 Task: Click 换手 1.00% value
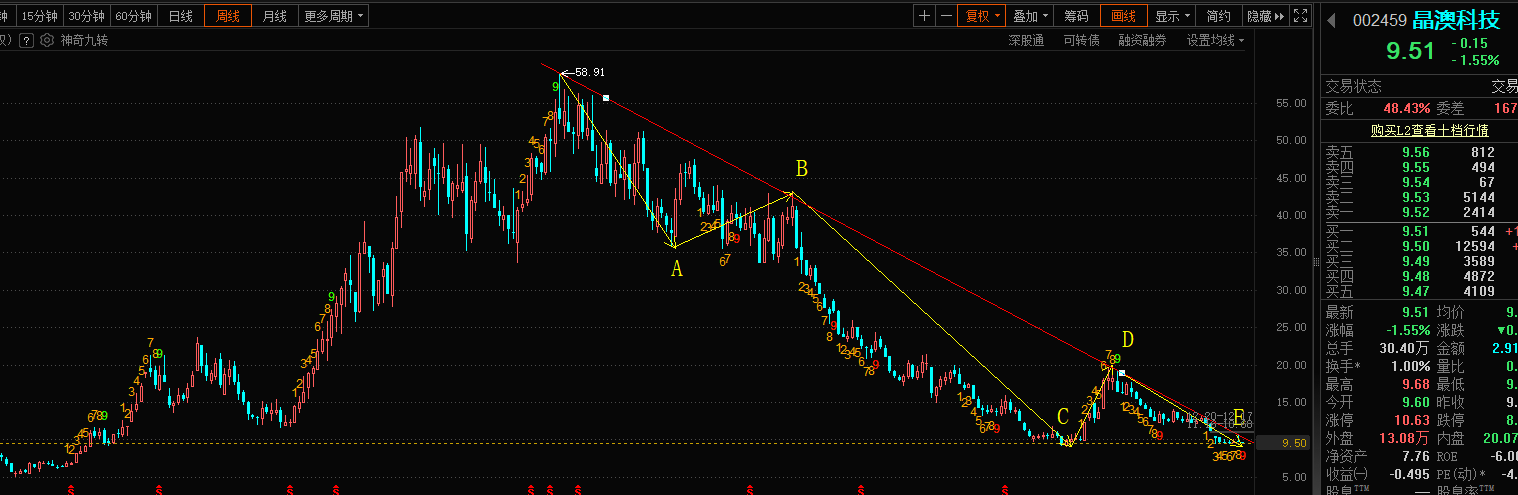1410,366
